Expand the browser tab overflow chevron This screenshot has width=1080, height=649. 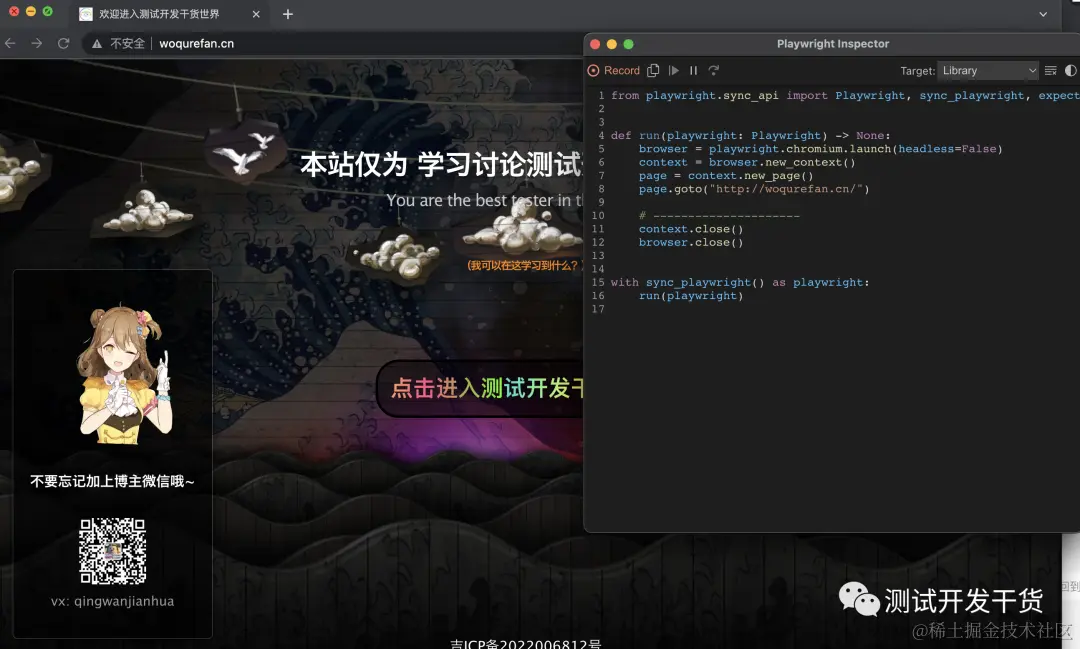(1045, 14)
